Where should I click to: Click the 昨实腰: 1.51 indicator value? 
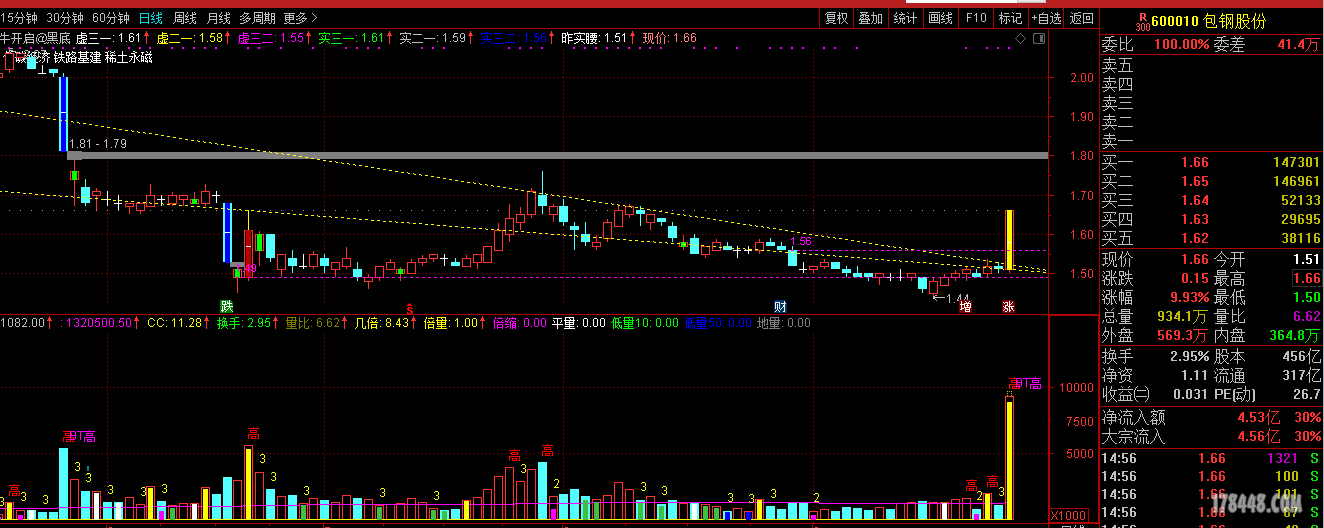coord(594,38)
